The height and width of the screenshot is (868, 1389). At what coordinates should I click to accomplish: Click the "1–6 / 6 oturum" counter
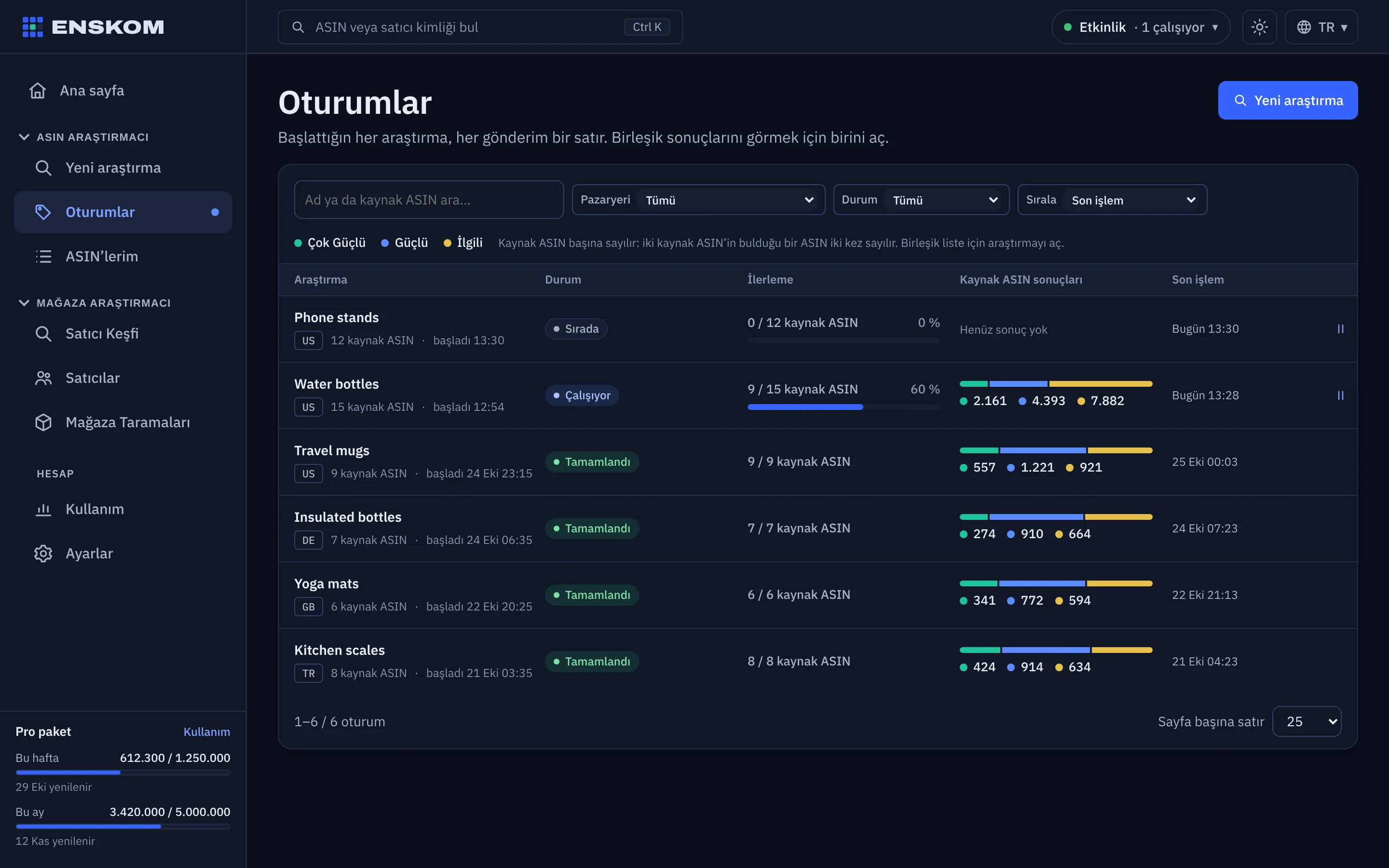coord(340,721)
